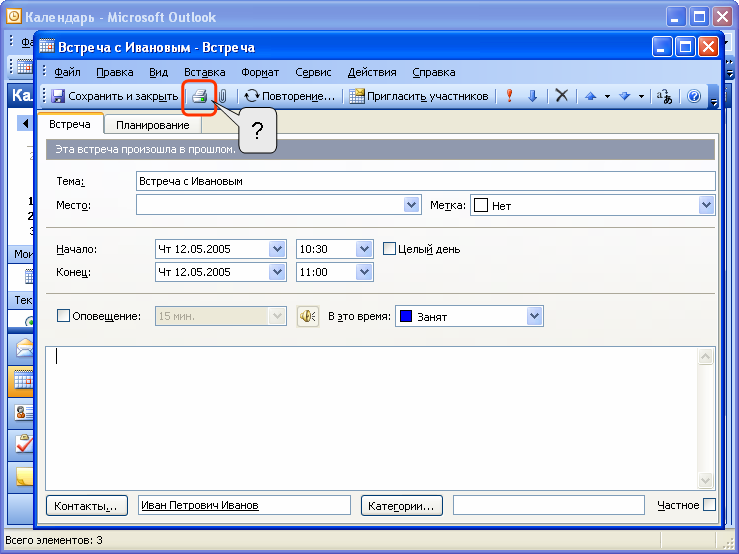
Task: Select the Встреча tab
Action: pos(70,124)
